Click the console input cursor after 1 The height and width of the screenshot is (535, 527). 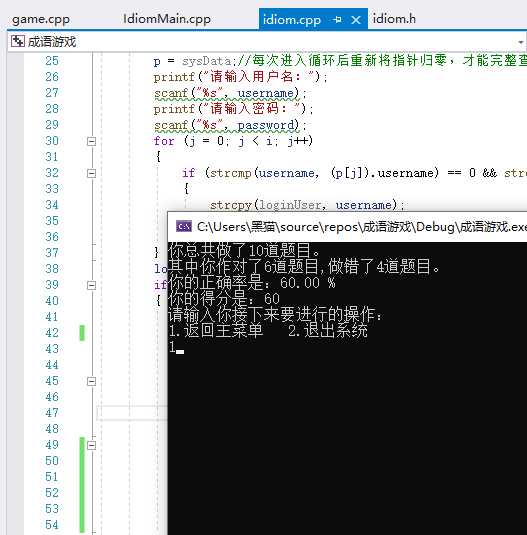click(x=180, y=351)
